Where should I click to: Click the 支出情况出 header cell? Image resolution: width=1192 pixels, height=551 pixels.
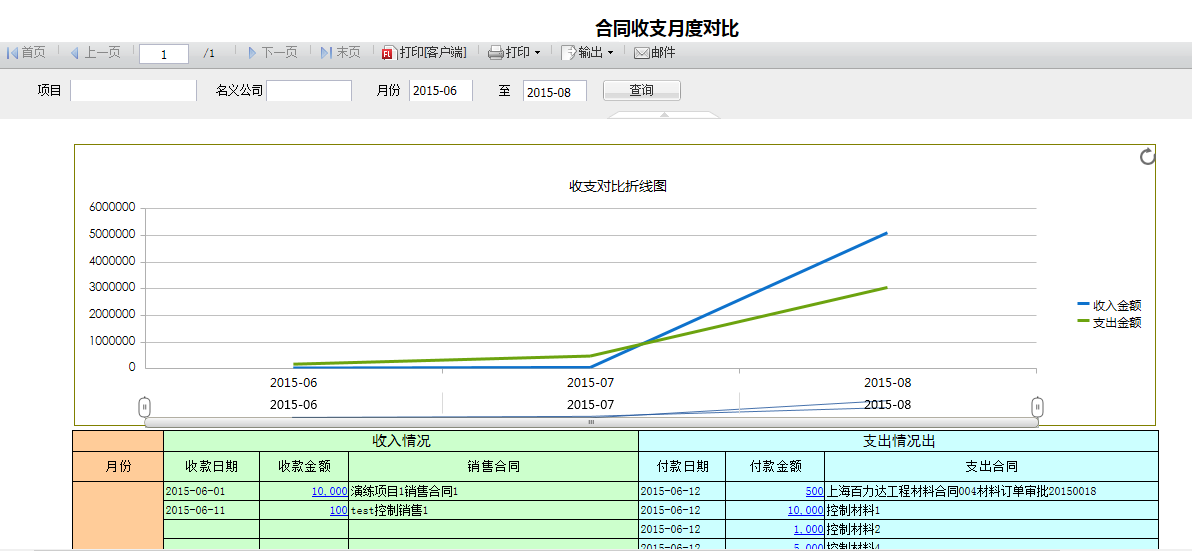899,442
